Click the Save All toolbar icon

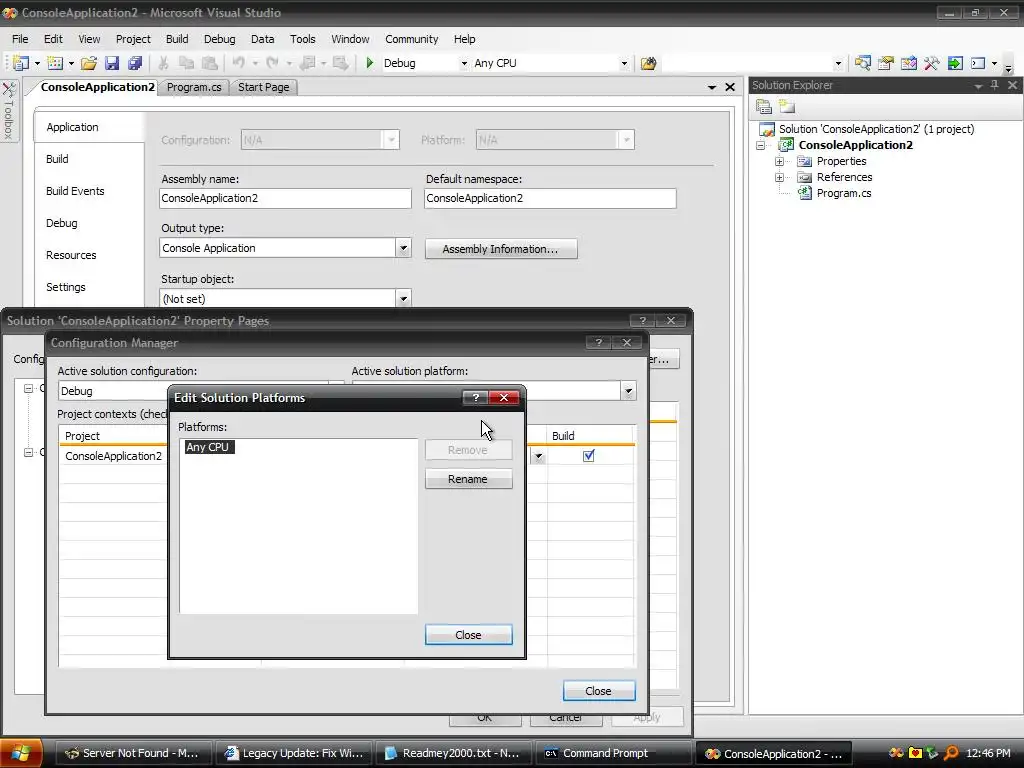[x=135, y=63]
